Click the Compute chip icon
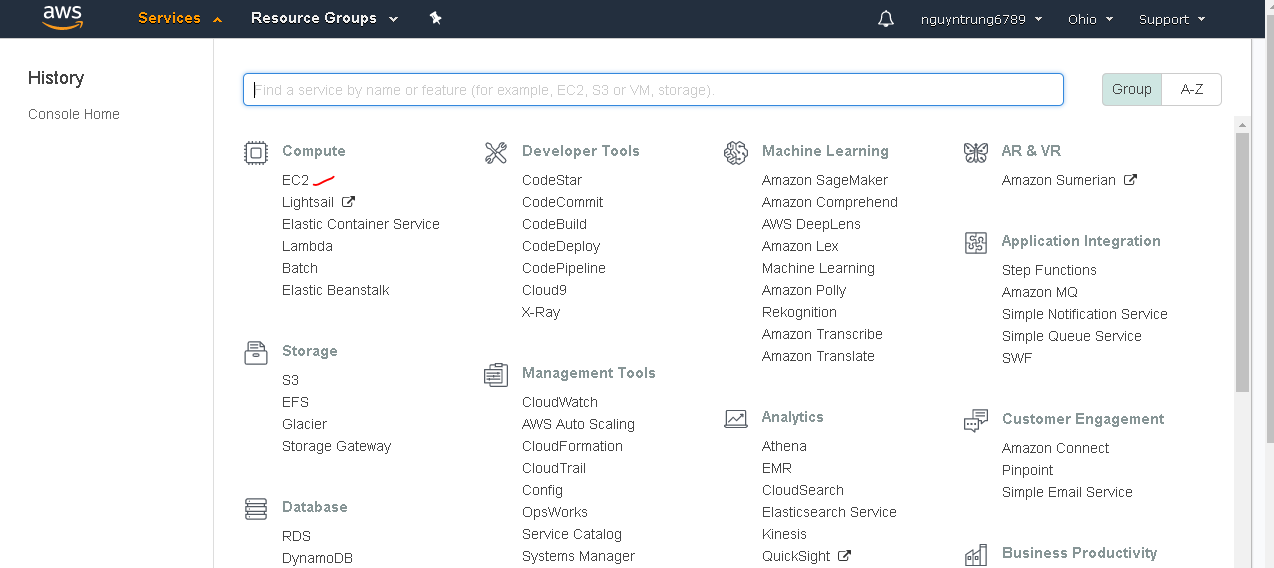Screen dimensions: 1274x568 click(256, 152)
